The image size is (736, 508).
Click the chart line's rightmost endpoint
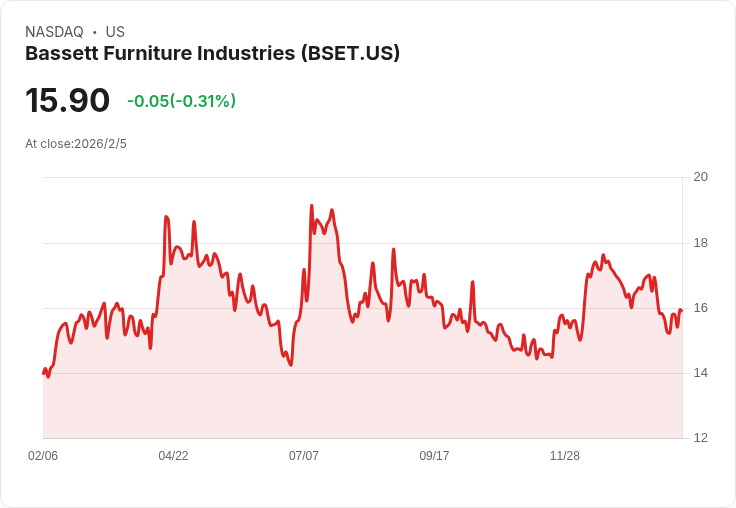coord(682,310)
